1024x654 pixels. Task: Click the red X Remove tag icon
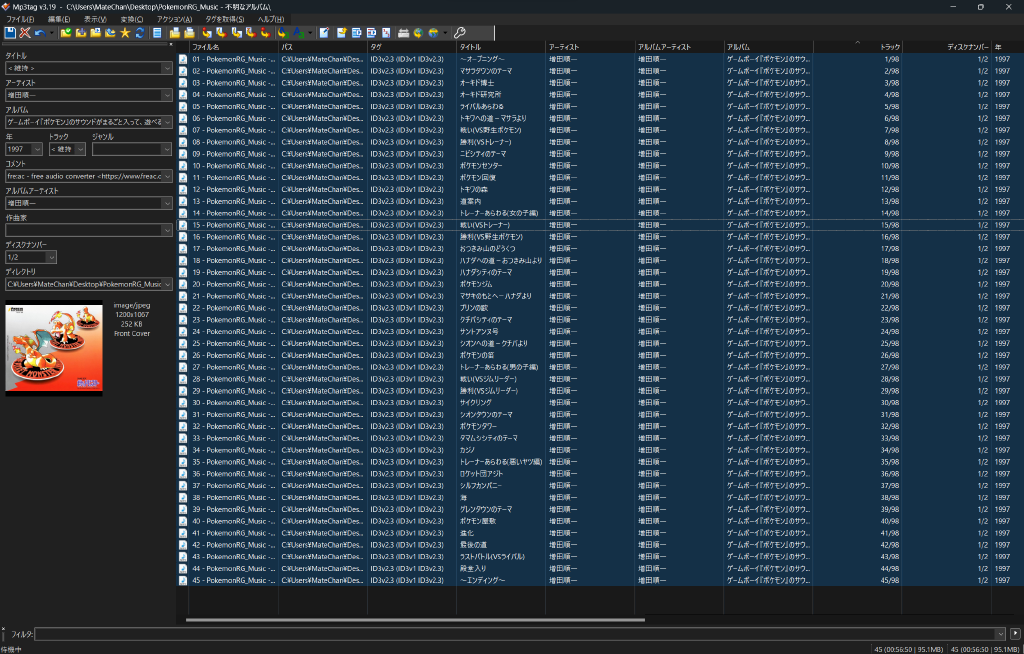point(24,33)
